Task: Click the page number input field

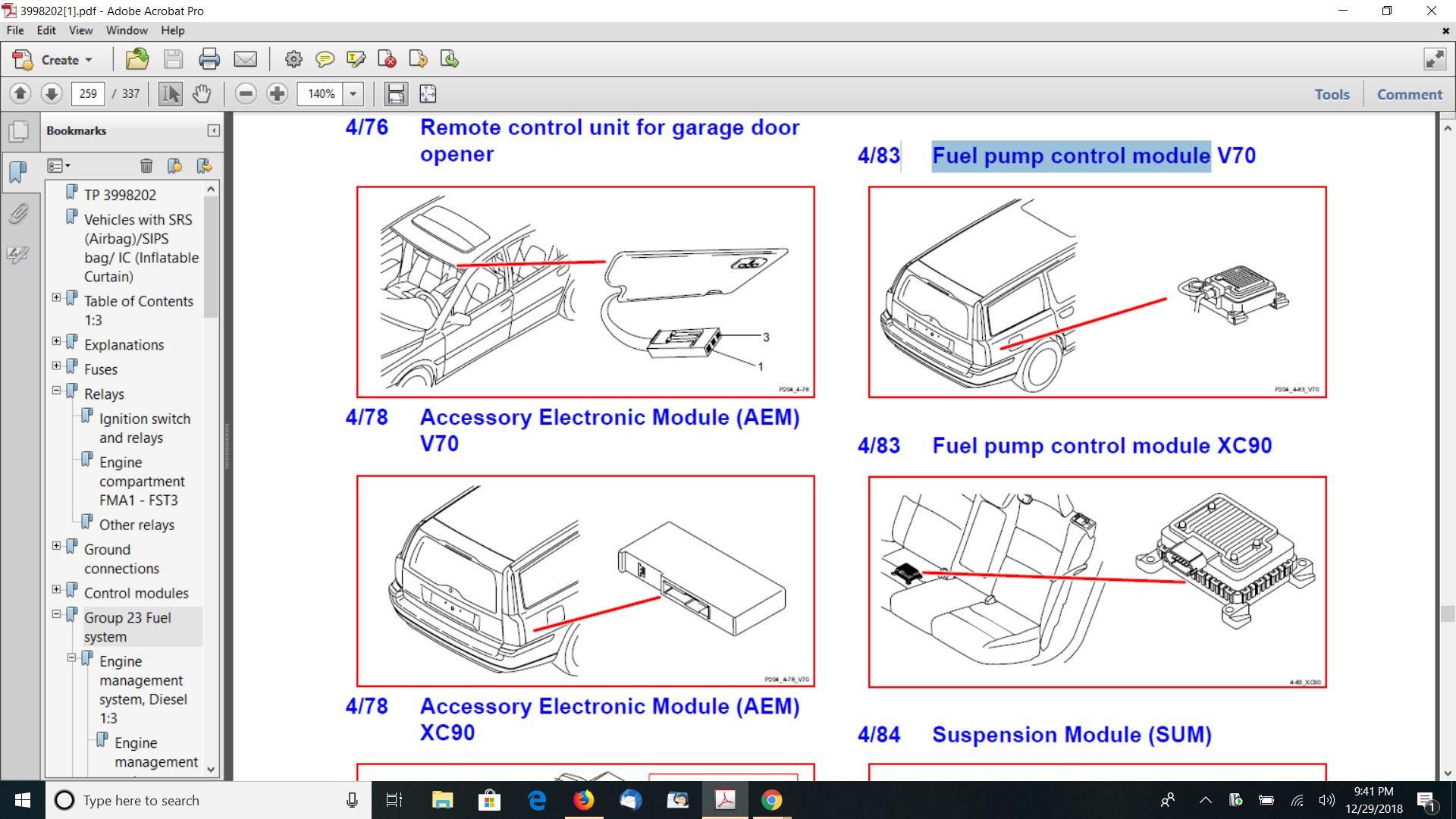Action: click(x=89, y=94)
